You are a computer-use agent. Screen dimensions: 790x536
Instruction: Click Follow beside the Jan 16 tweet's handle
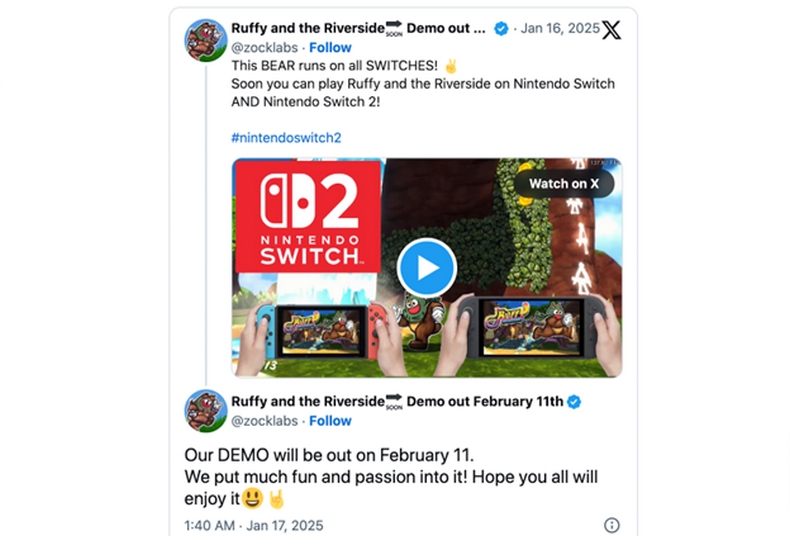click(x=330, y=47)
